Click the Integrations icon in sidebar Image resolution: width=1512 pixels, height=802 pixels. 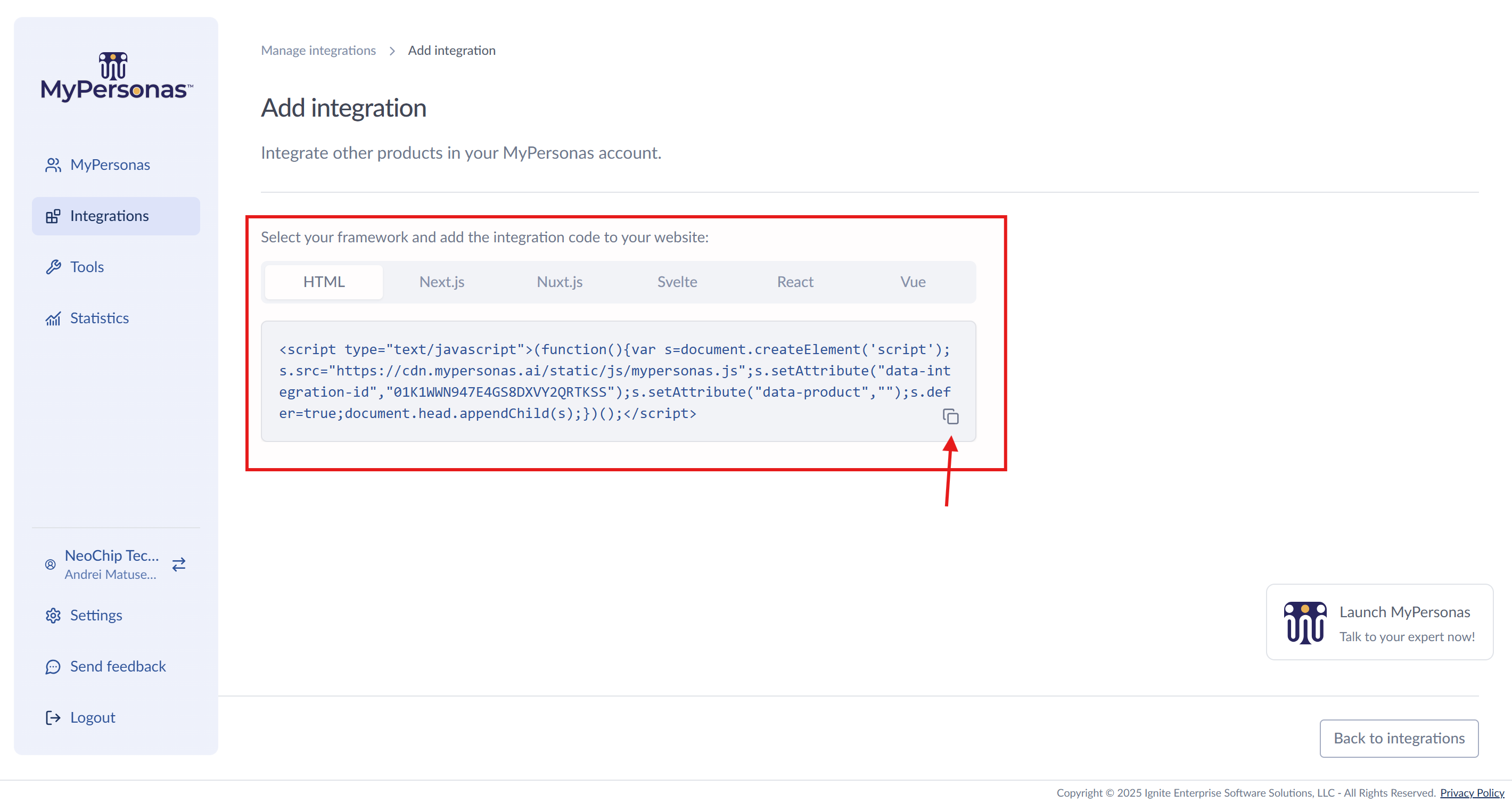click(x=53, y=216)
